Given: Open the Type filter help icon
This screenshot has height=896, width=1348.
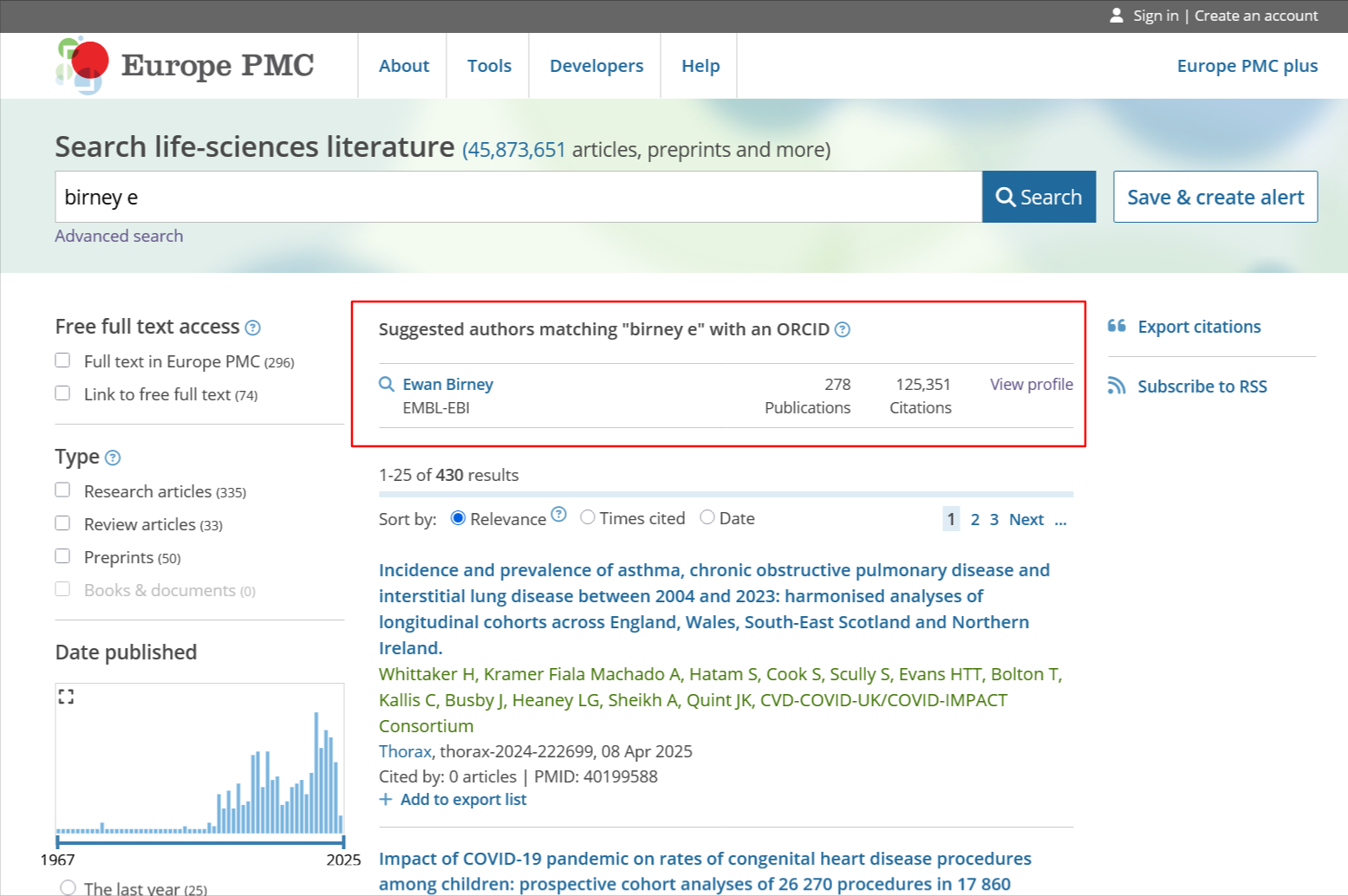Looking at the screenshot, I should (113, 458).
